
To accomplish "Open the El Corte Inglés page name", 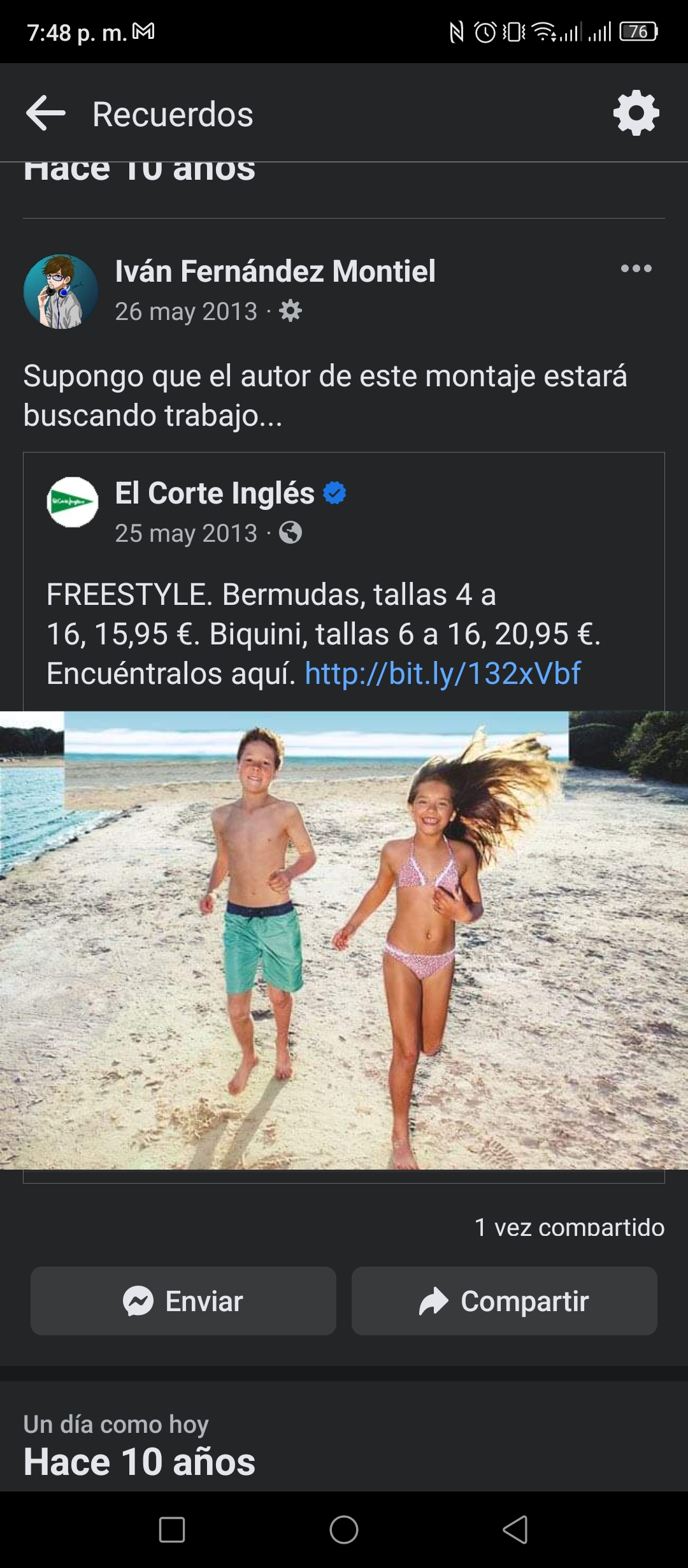I will [x=215, y=493].
